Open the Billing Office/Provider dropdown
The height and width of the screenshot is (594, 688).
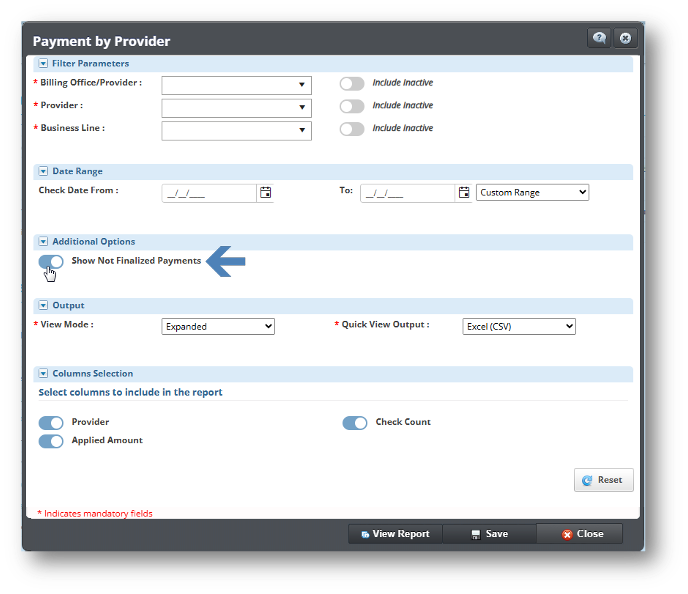237,86
